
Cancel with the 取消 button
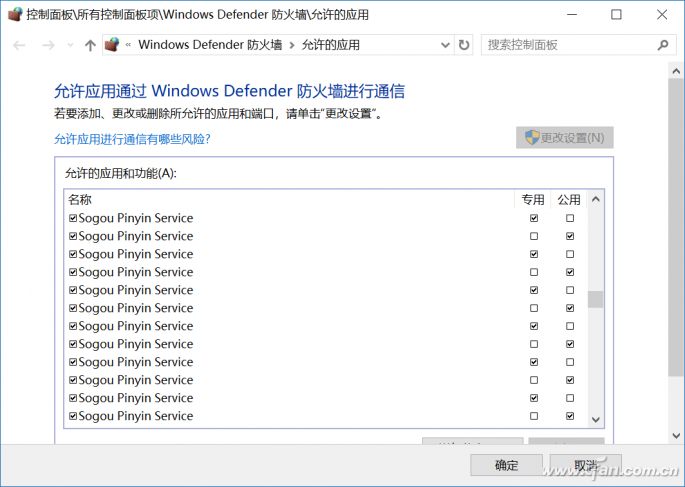[586, 465]
